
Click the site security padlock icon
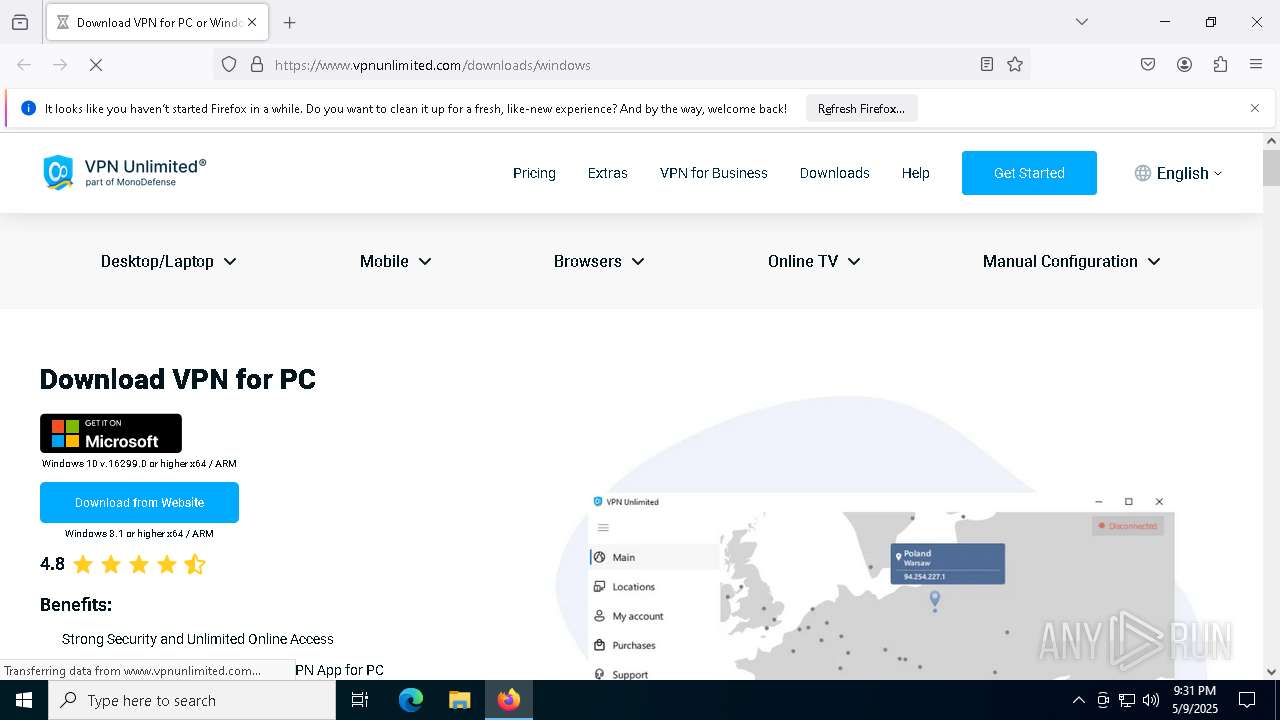coord(257,65)
